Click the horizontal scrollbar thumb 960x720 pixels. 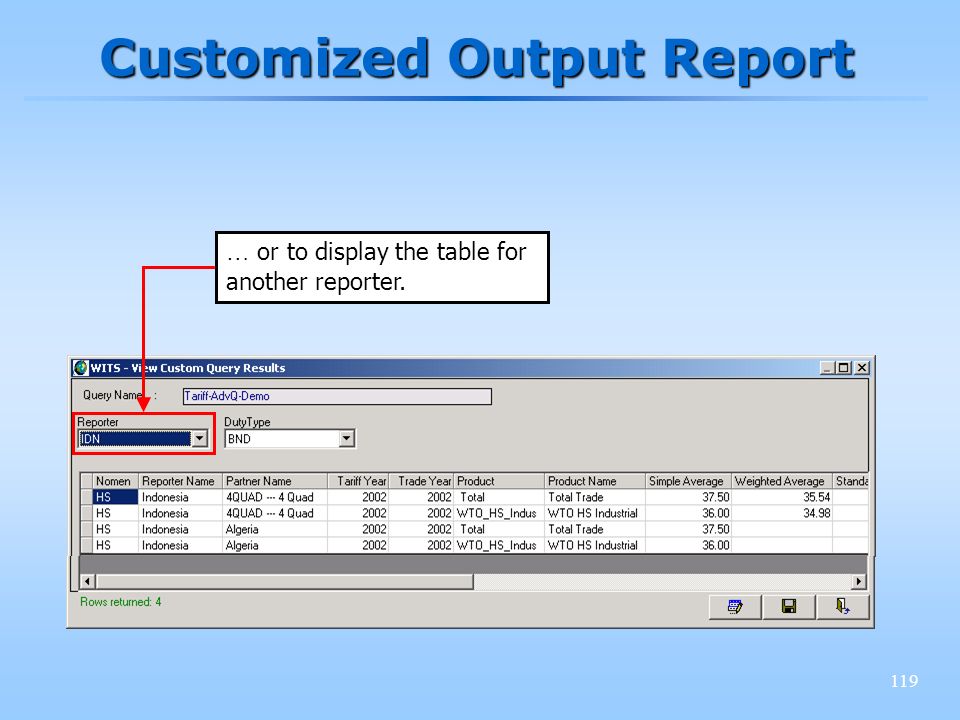click(285, 581)
